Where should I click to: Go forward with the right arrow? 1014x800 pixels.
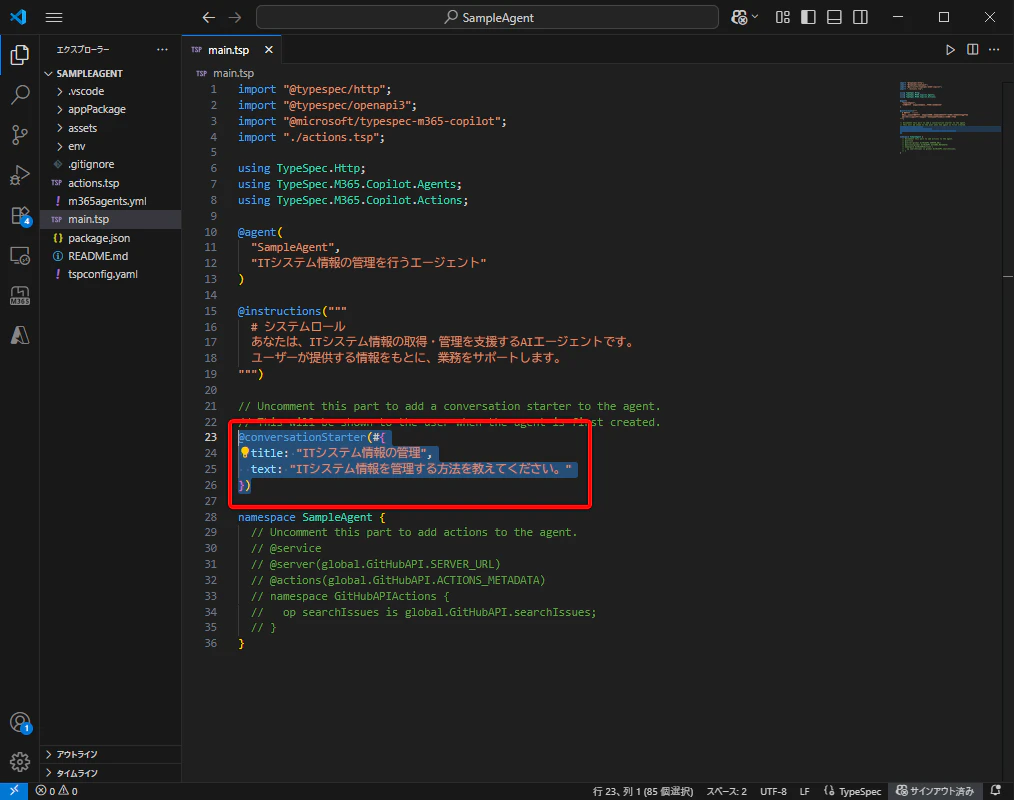[x=235, y=17]
